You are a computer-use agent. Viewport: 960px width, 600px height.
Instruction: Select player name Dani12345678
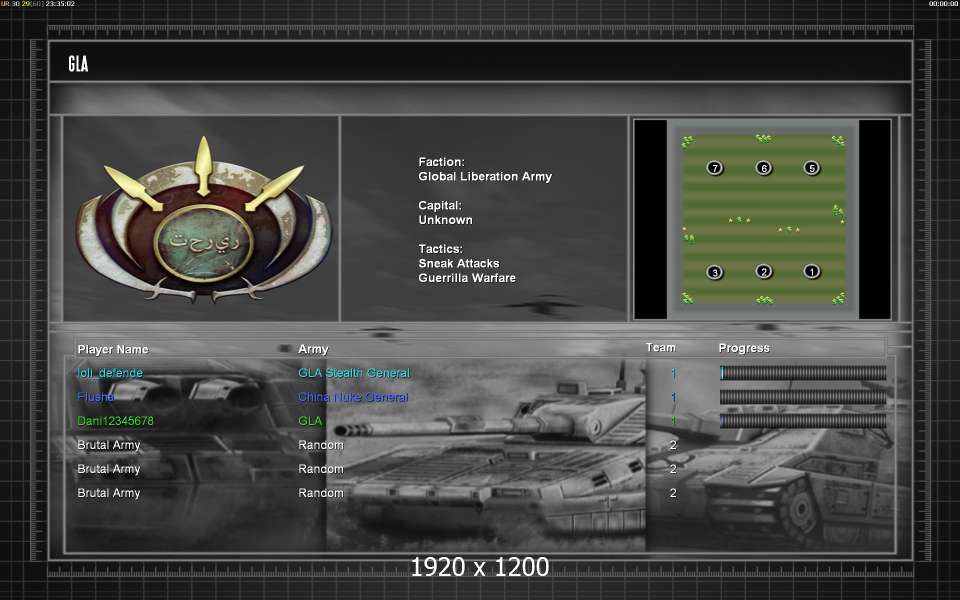click(x=115, y=421)
